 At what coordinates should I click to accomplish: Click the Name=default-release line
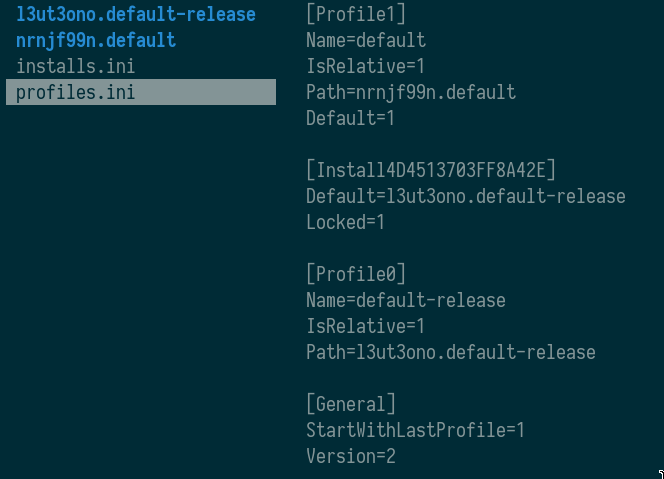(406, 300)
